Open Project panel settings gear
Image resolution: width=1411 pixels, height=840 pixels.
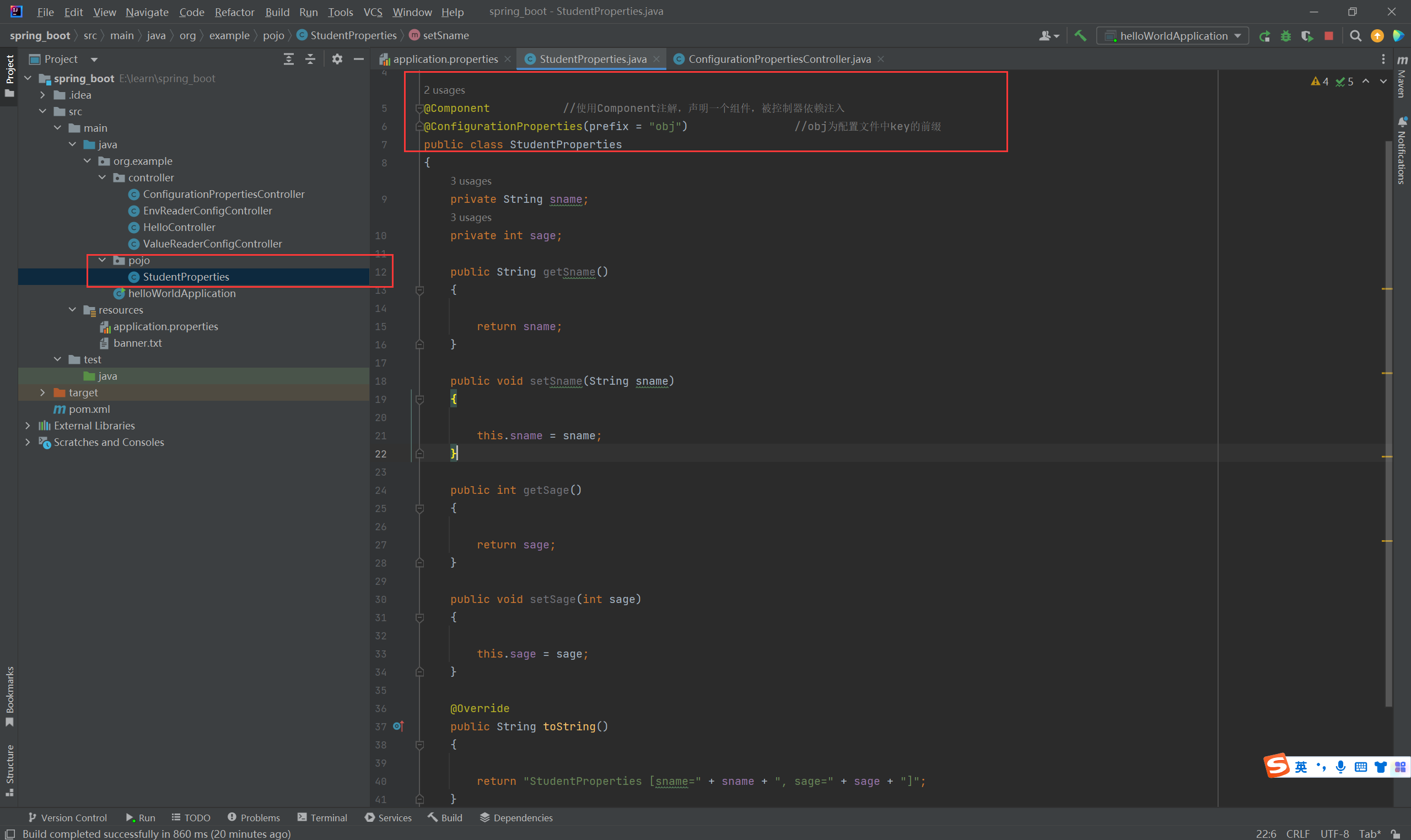coord(337,59)
